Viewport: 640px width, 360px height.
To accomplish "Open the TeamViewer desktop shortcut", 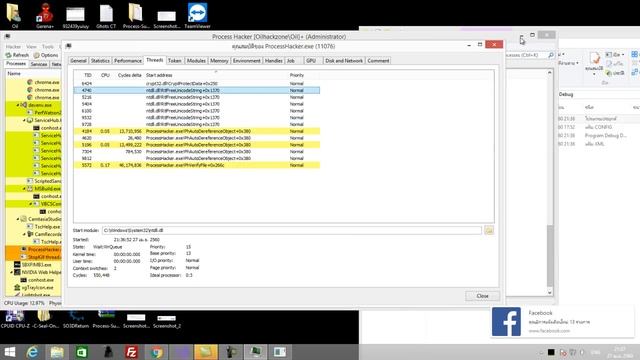I will pos(197,16).
